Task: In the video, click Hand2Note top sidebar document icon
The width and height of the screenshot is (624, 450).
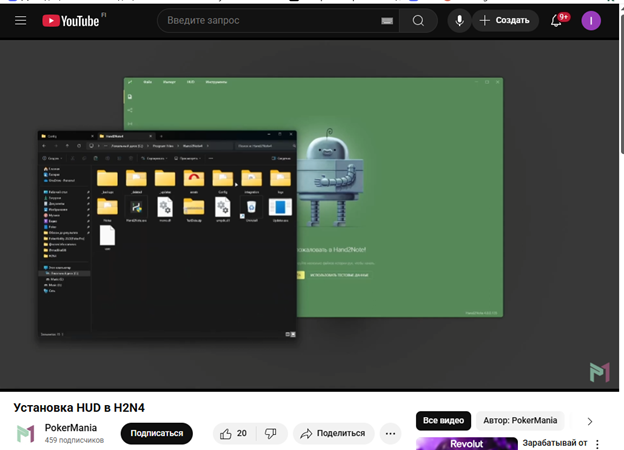Action: click(x=130, y=97)
